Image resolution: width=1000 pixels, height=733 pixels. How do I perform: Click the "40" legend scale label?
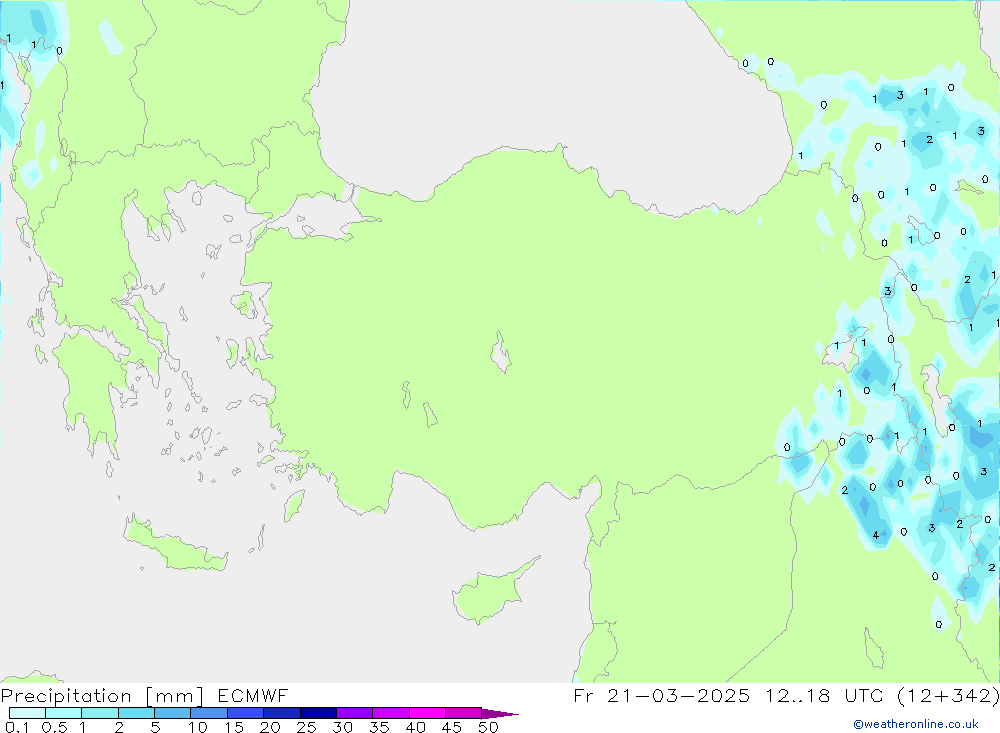415,727
